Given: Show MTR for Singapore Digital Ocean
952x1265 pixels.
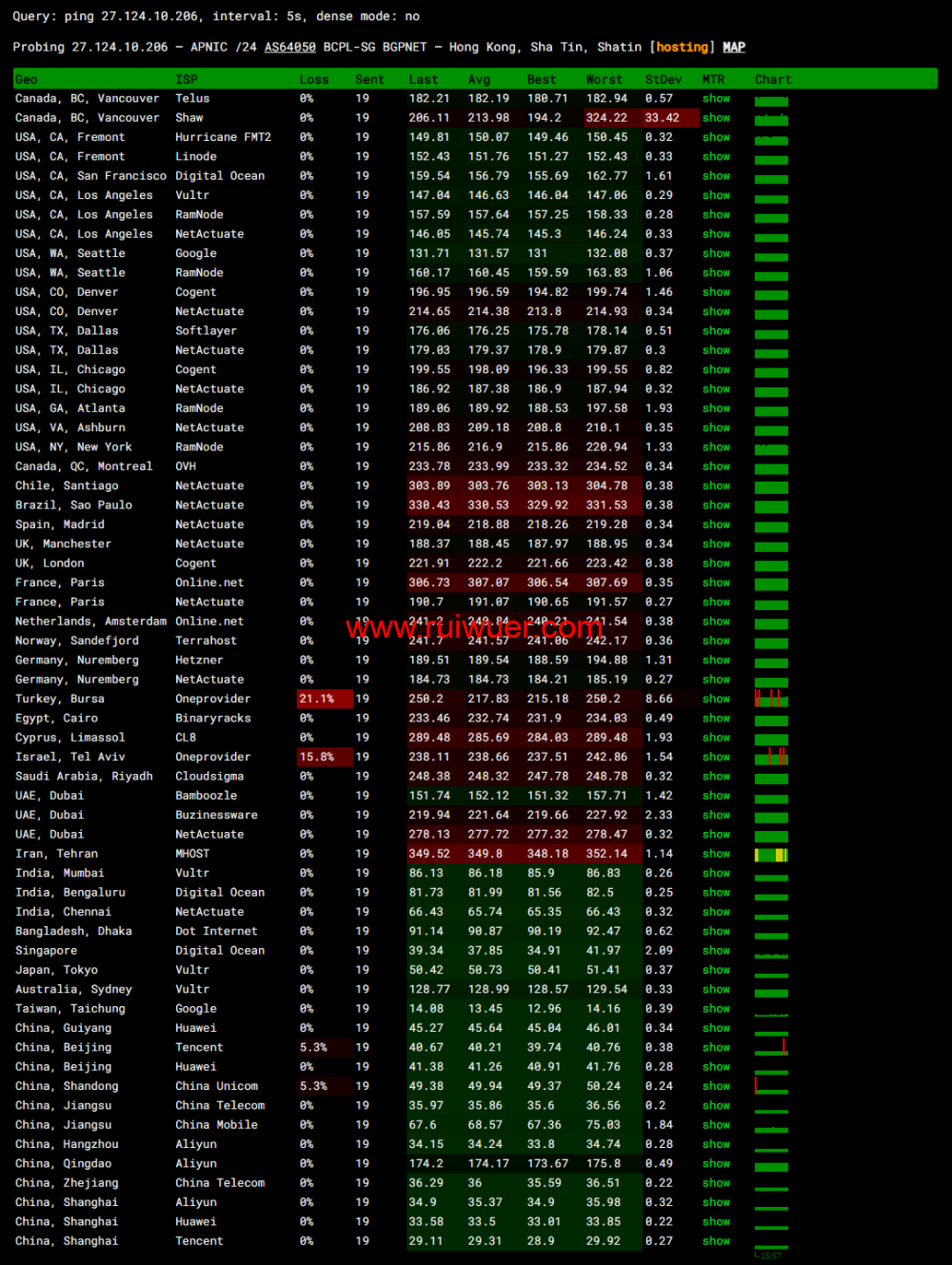Looking at the screenshot, I should [716, 951].
